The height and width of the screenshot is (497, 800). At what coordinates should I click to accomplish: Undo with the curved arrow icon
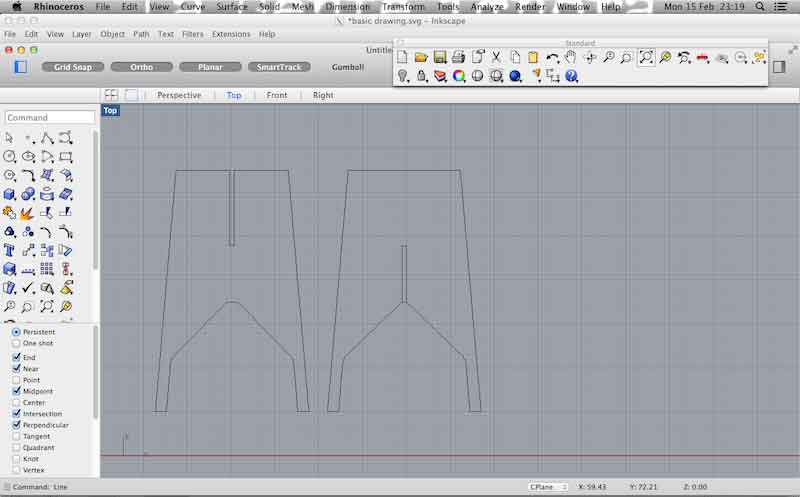pos(552,58)
